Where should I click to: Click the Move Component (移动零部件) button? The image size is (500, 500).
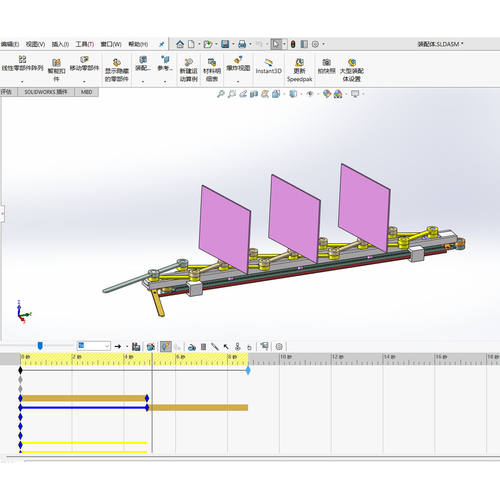click(x=84, y=64)
